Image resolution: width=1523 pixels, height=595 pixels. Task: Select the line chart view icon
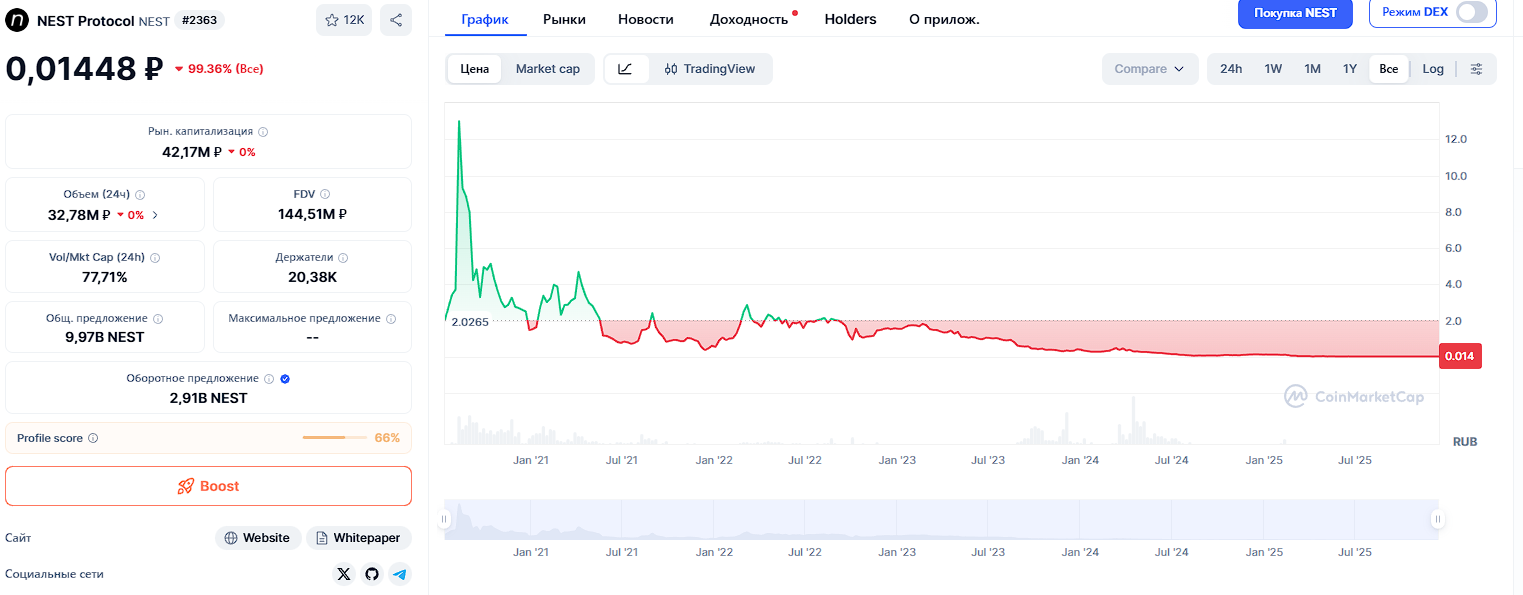(624, 69)
